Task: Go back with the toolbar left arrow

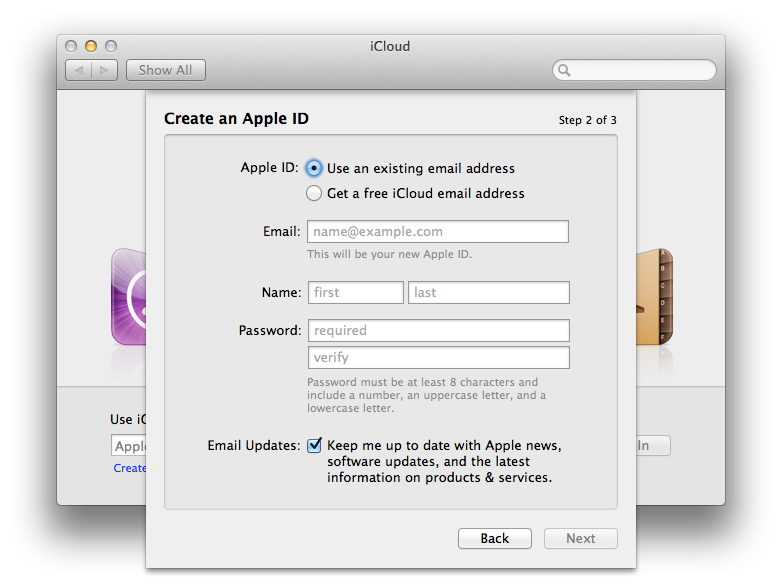Action: click(x=78, y=70)
